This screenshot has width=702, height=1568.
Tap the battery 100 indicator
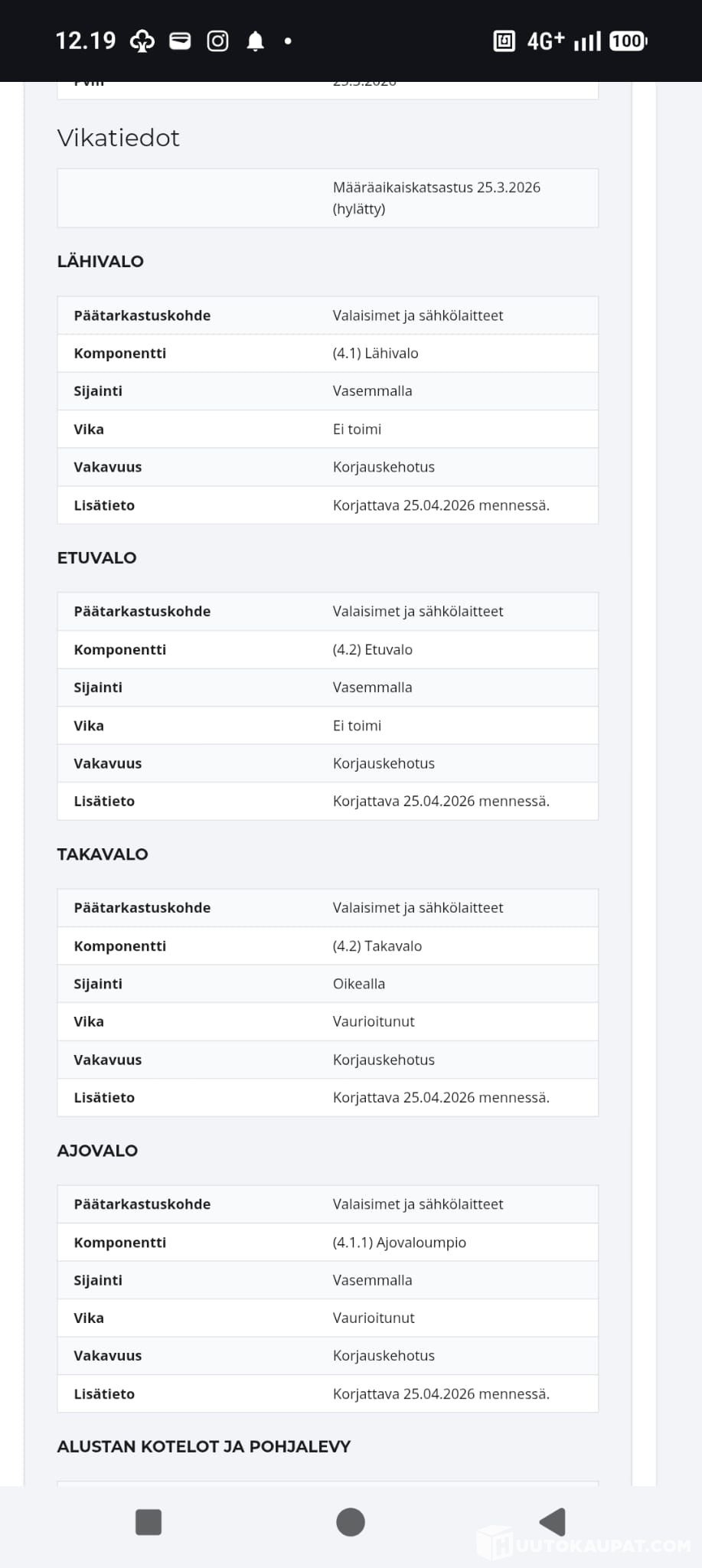click(x=628, y=41)
